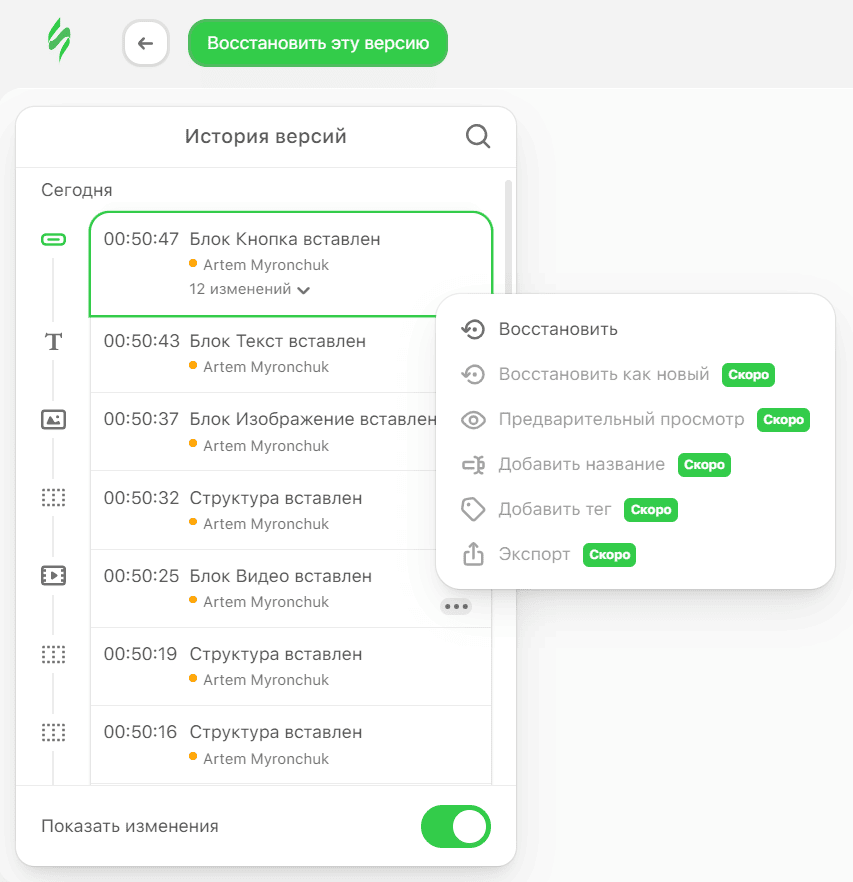
Task: Click the Восстановить эту версию button
Action: (317, 43)
